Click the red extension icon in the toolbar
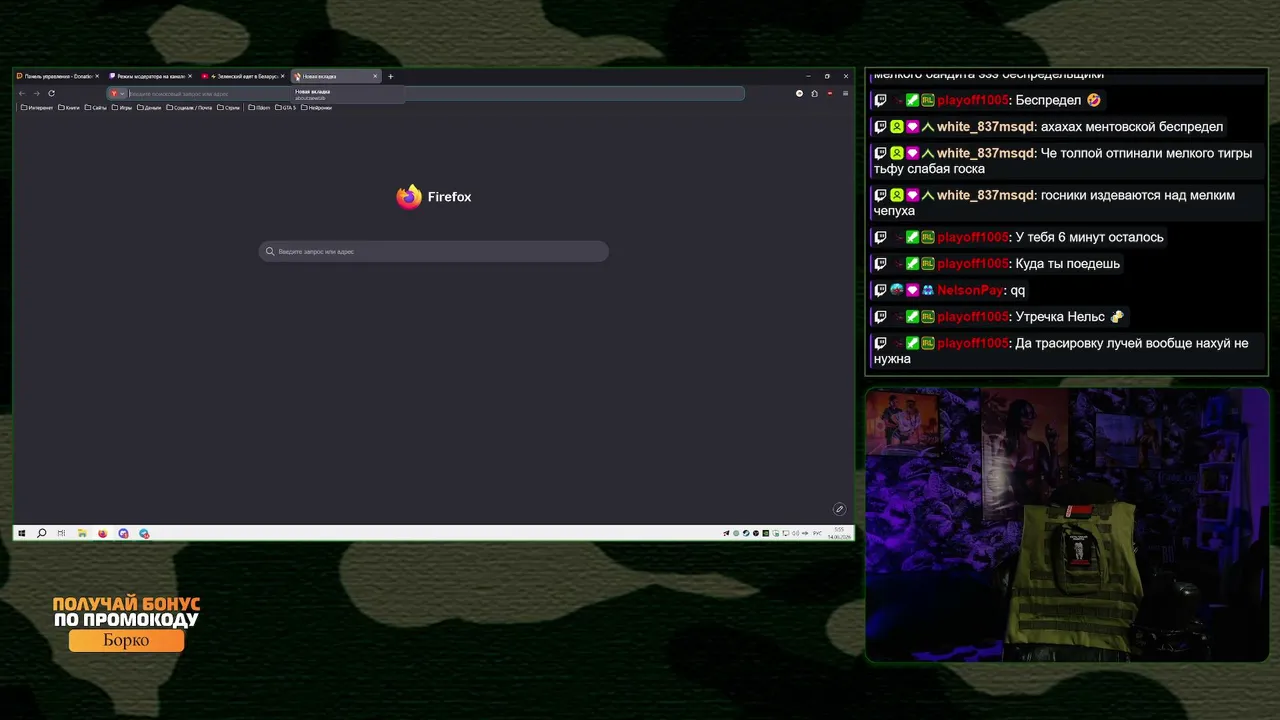 (x=829, y=93)
